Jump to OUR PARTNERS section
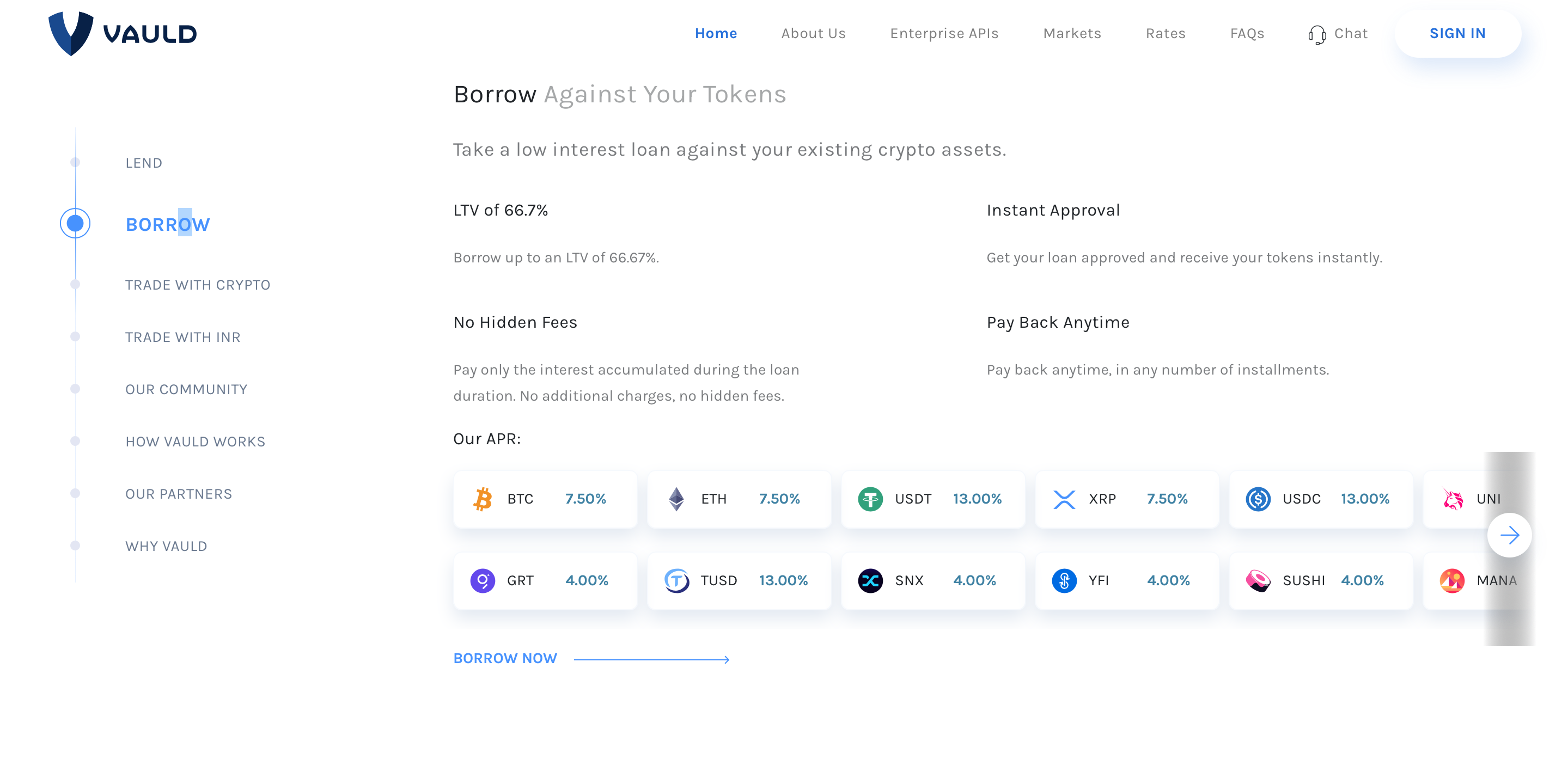Screen dimensions: 1568x760 179,494
